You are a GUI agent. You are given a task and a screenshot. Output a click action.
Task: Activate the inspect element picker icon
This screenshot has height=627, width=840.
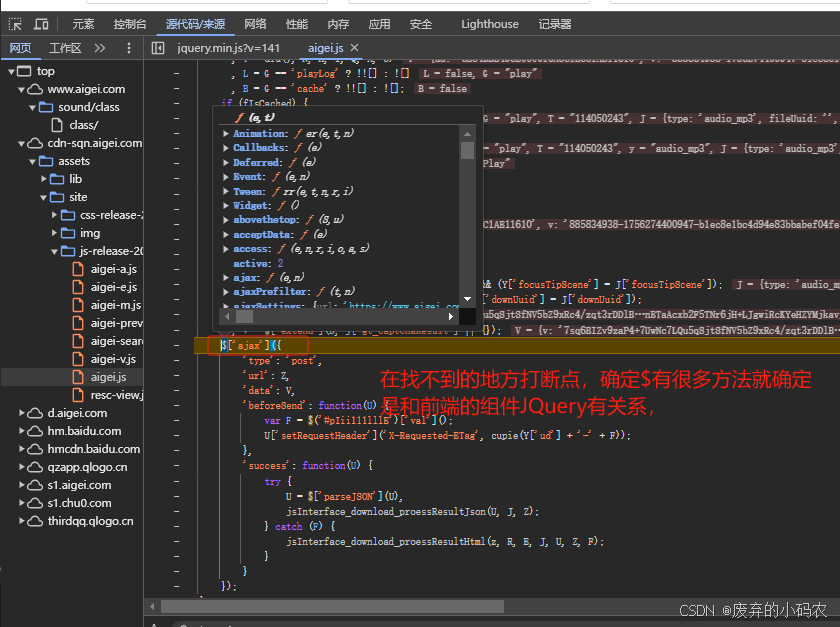15,24
